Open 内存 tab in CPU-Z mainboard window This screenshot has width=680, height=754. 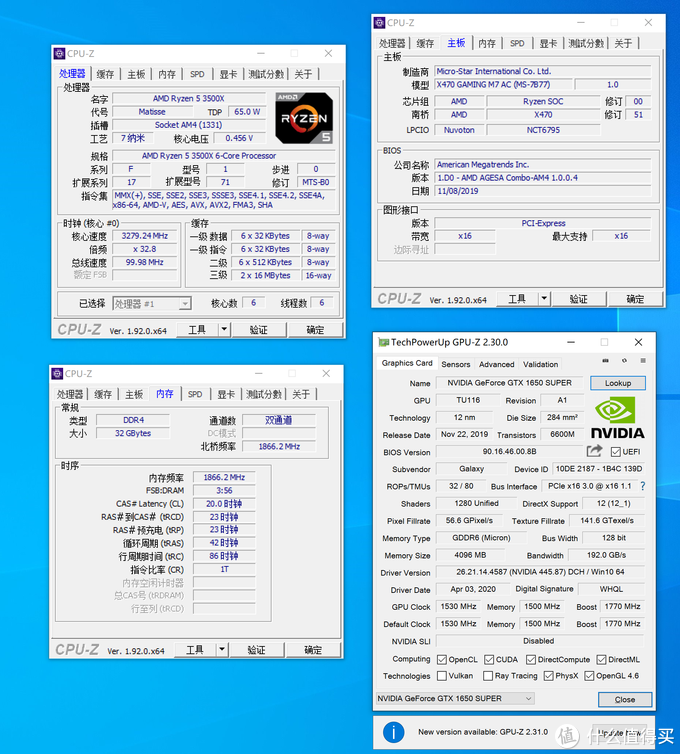click(x=487, y=43)
